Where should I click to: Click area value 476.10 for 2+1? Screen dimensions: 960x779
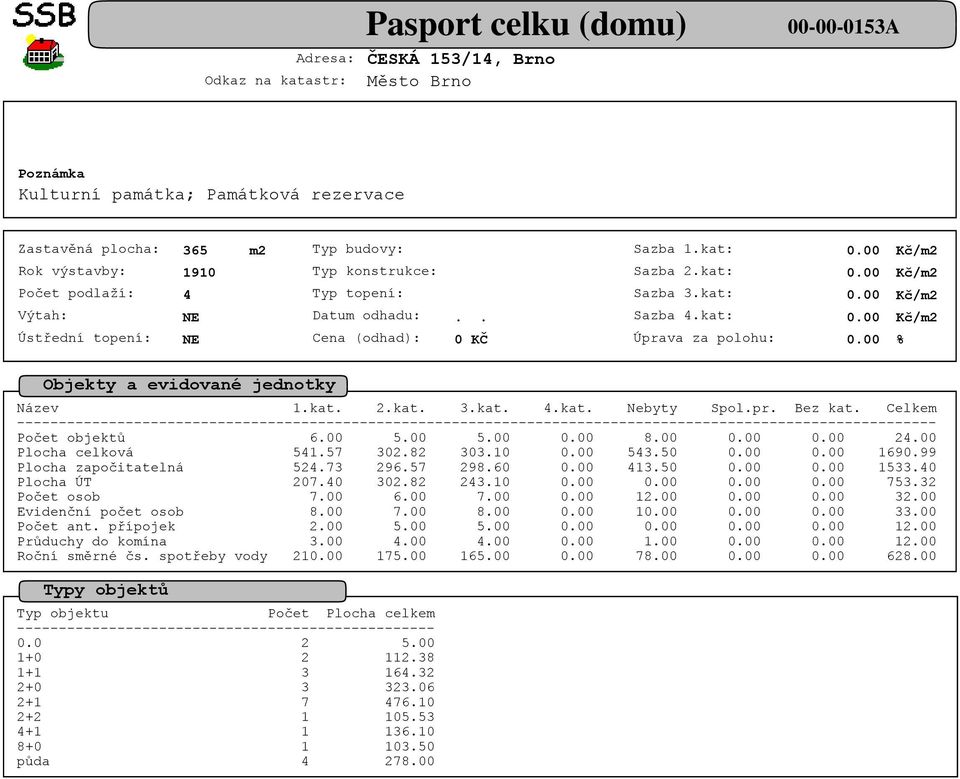pos(410,702)
